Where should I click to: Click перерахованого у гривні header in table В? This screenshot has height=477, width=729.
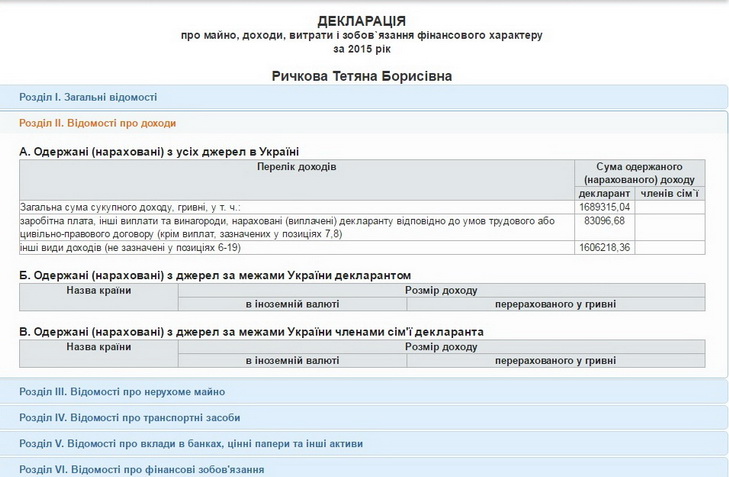[x=556, y=361]
